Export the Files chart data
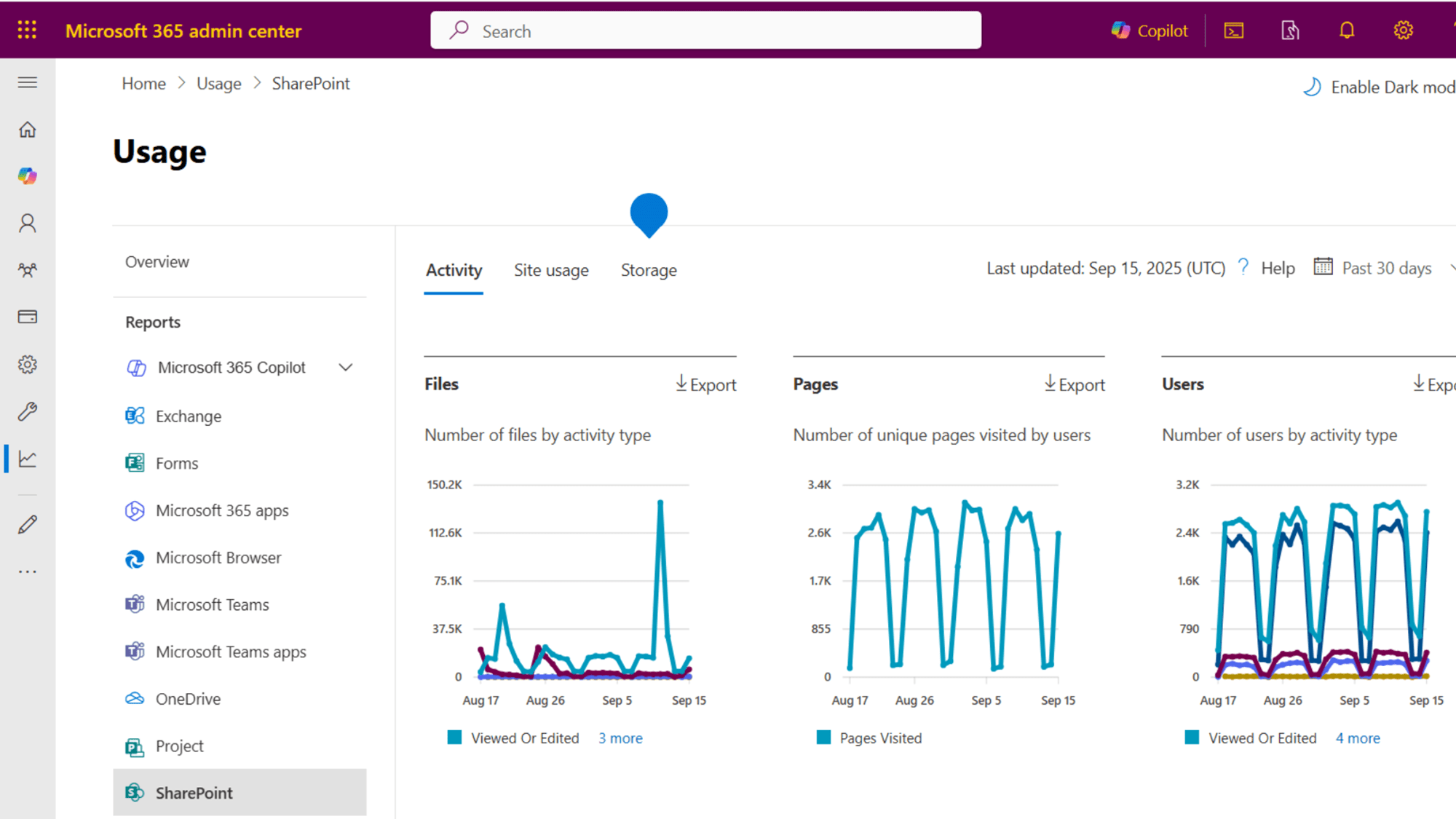The height and width of the screenshot is (819, 1456). tap(705, 384)
